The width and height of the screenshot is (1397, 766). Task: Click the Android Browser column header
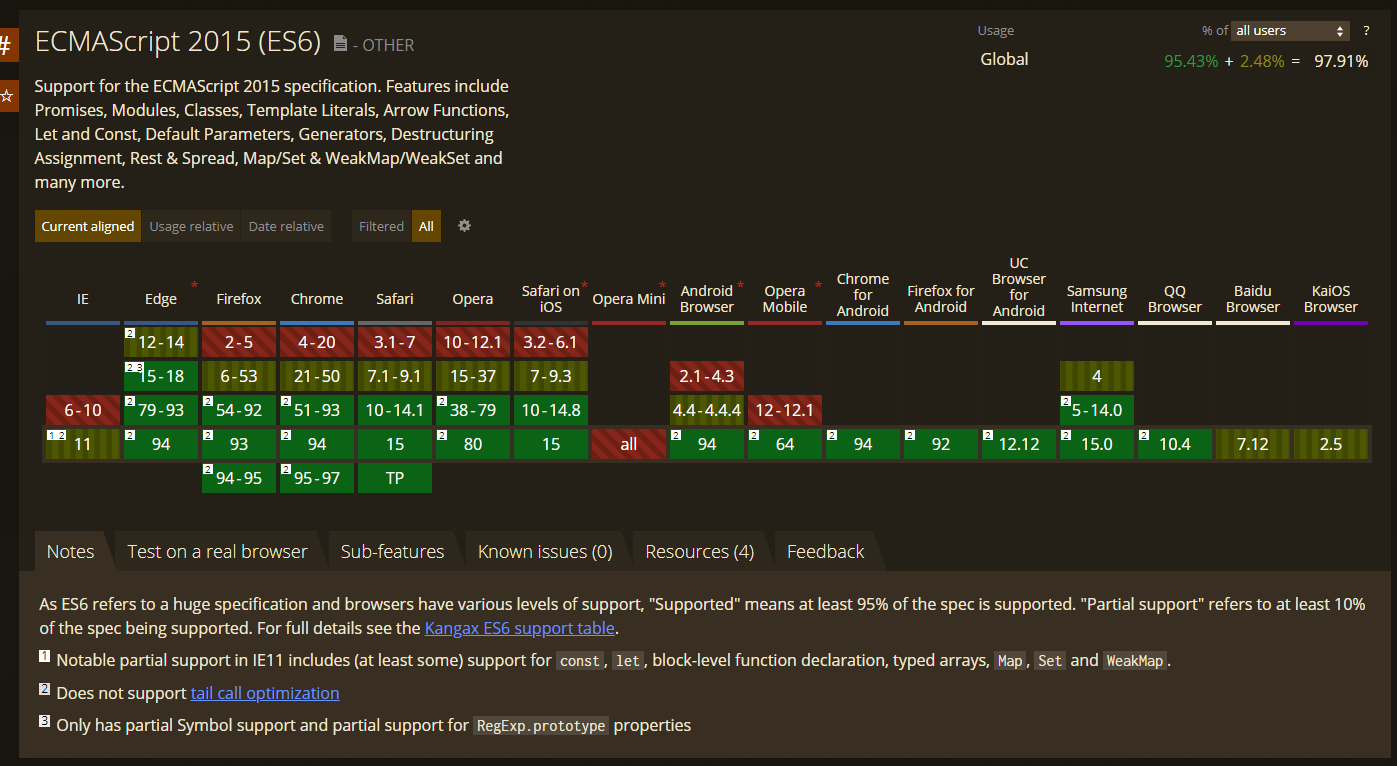click(707, 299)
